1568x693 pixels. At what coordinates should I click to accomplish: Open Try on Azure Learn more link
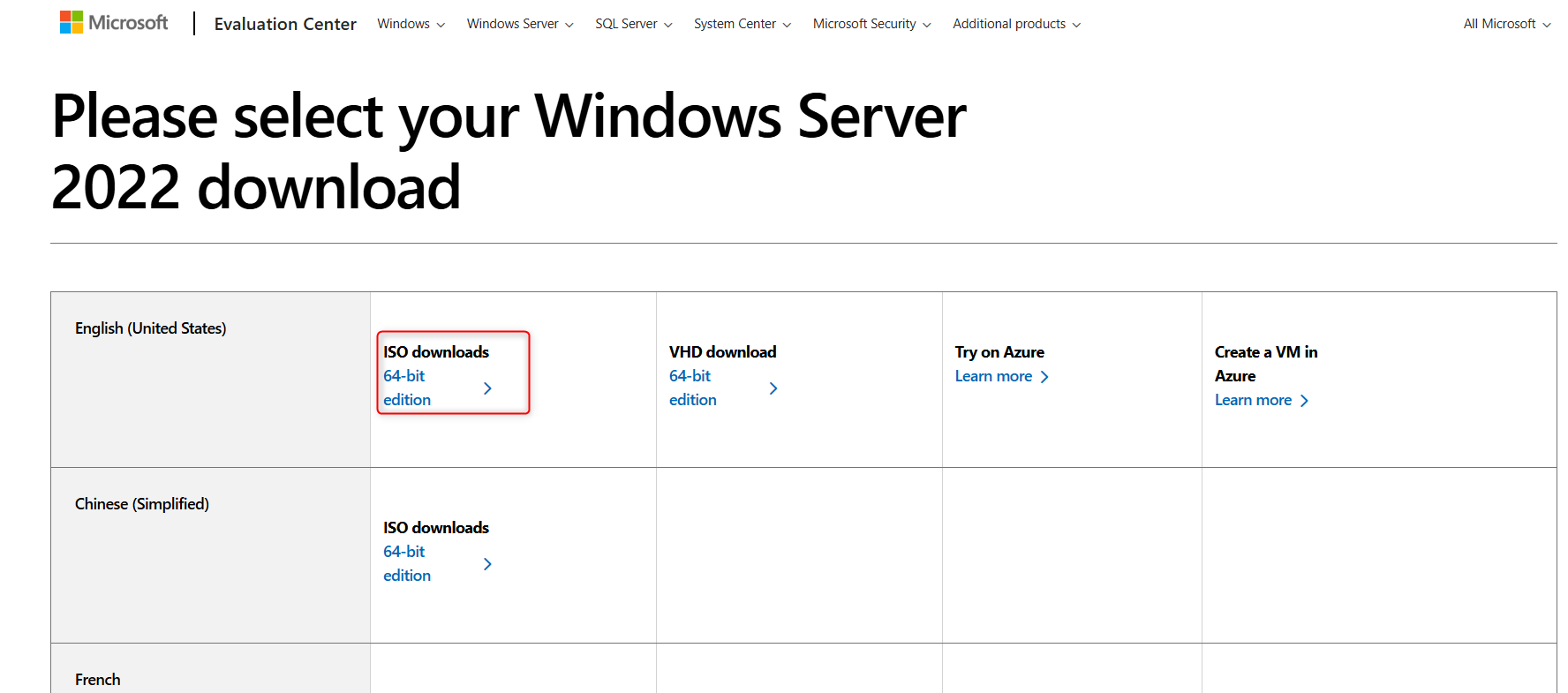(1002, 376)
